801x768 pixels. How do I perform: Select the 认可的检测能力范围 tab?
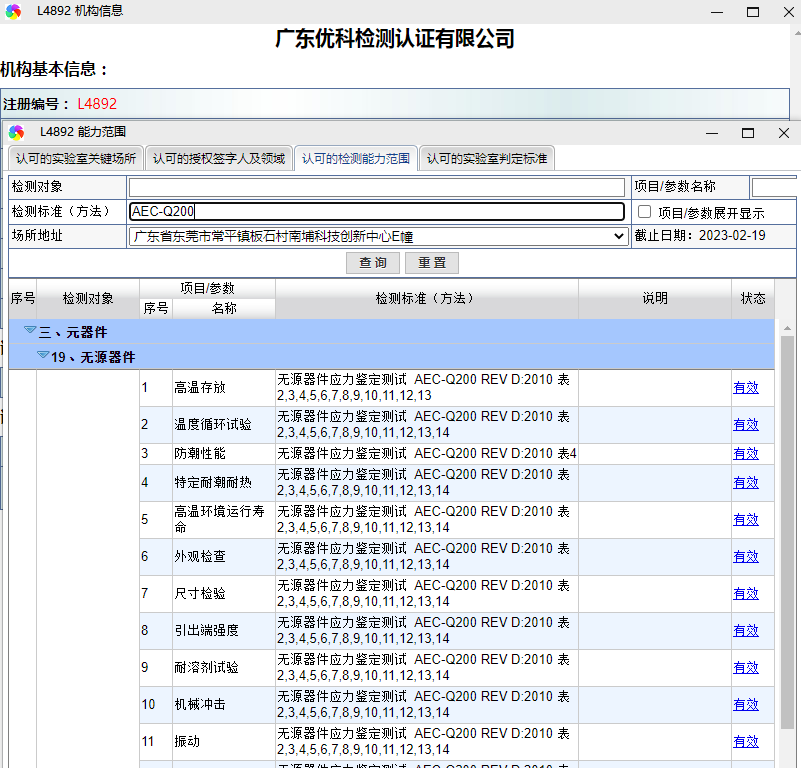click(356, 157)
